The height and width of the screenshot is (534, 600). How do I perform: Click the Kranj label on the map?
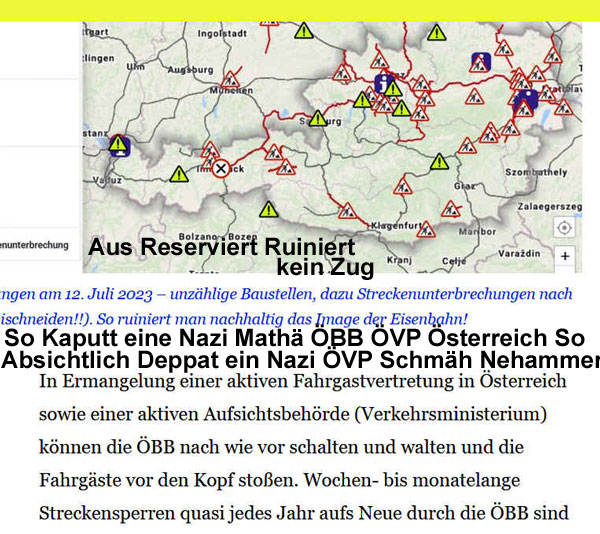pos(399,260)
